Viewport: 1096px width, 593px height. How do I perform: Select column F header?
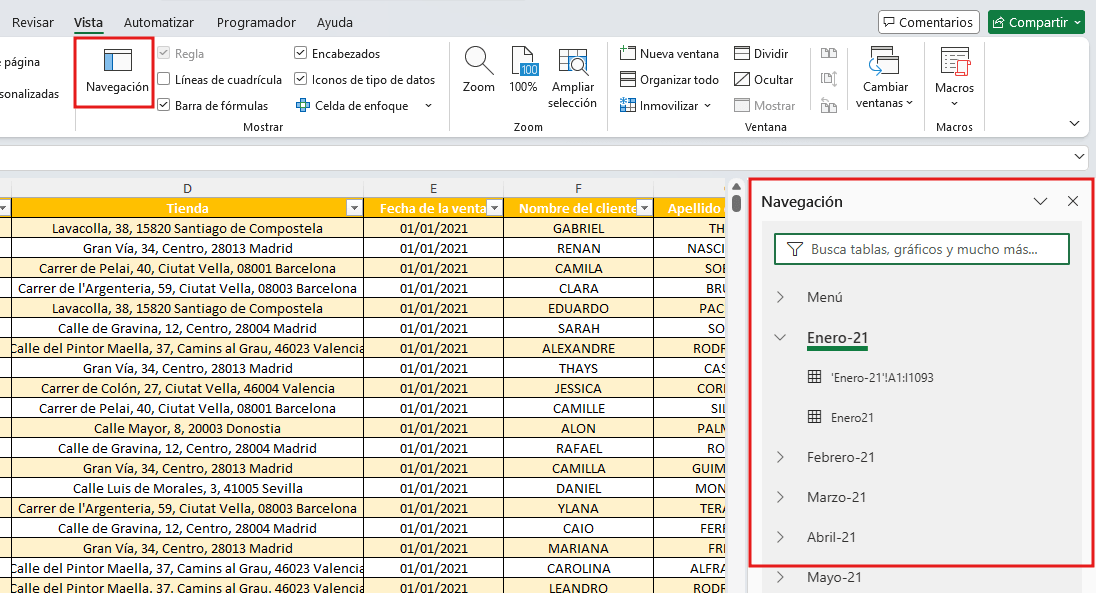point(578,188)
